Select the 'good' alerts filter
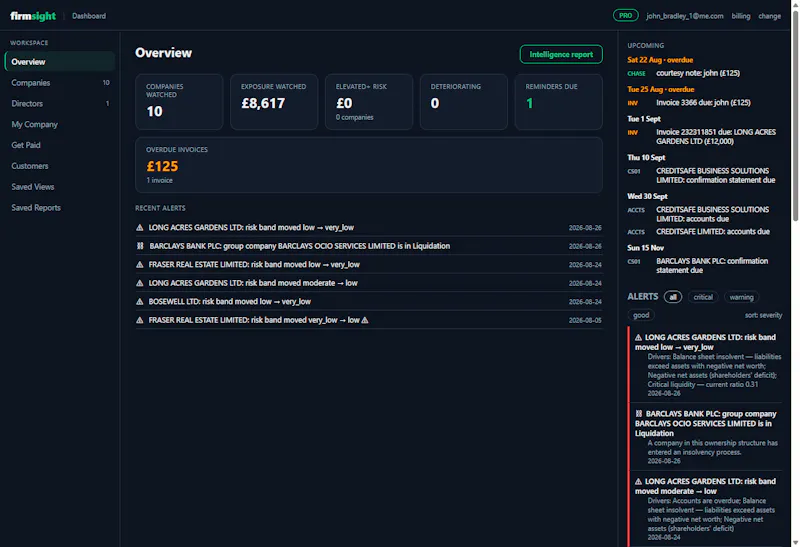 (x=641, y=315)
